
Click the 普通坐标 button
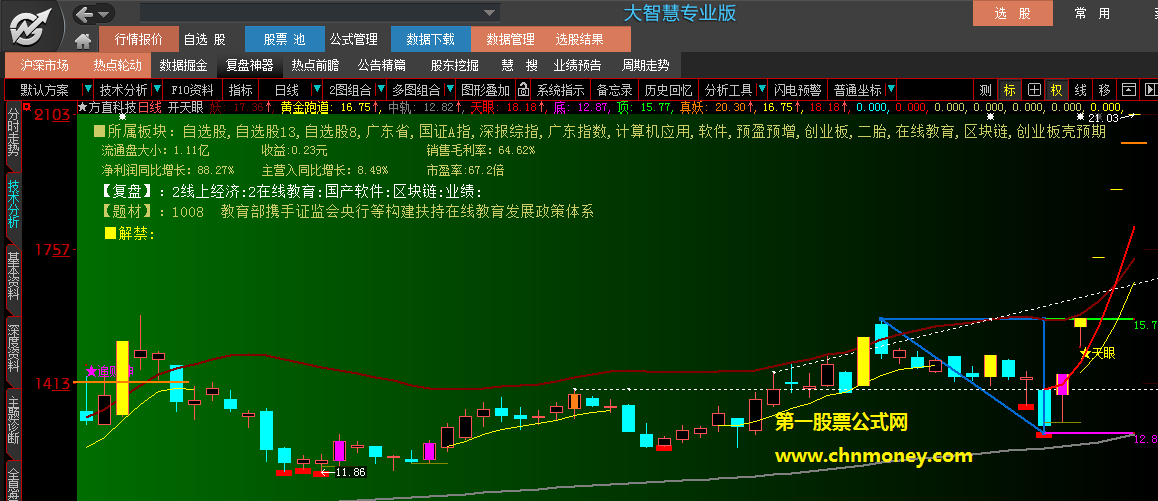[x=857, y=90]
